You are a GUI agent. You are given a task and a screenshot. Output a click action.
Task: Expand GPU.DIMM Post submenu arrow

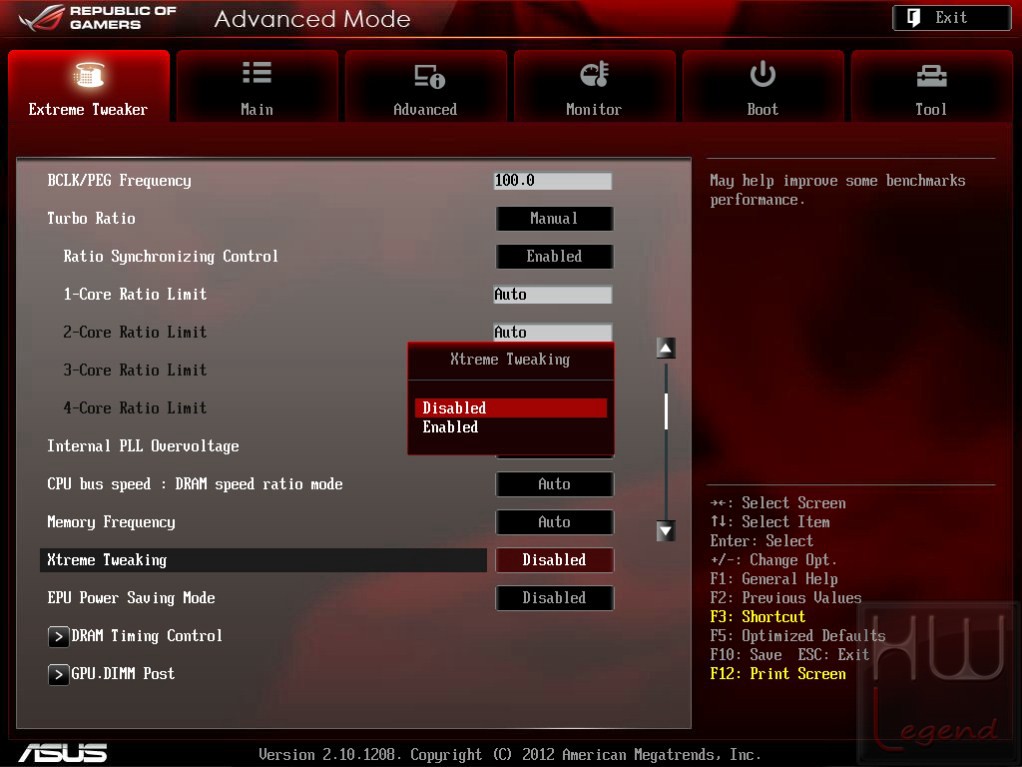58,674
